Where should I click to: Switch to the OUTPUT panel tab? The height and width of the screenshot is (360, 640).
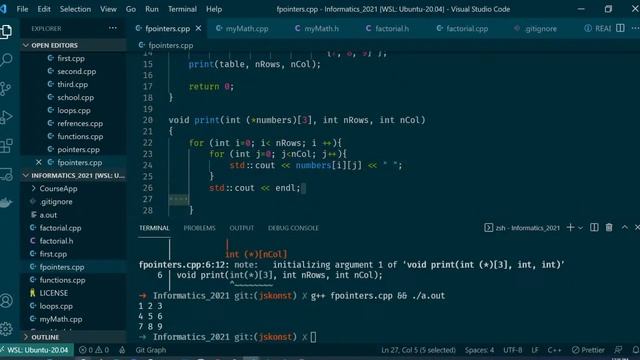[242, 228]
